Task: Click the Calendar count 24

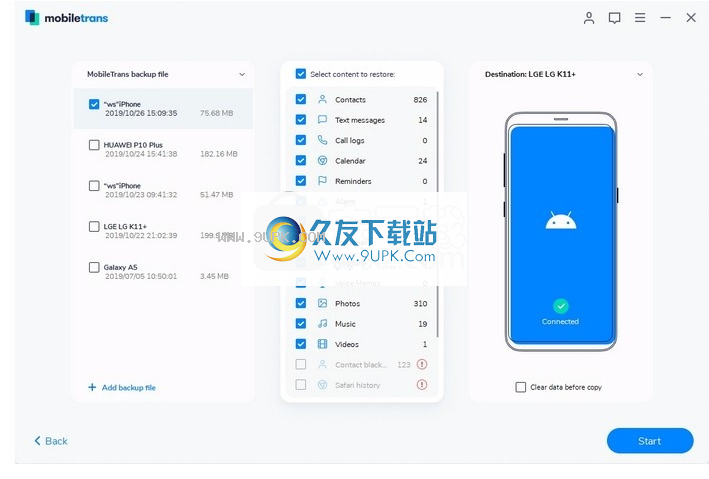Action: [422, 161]
